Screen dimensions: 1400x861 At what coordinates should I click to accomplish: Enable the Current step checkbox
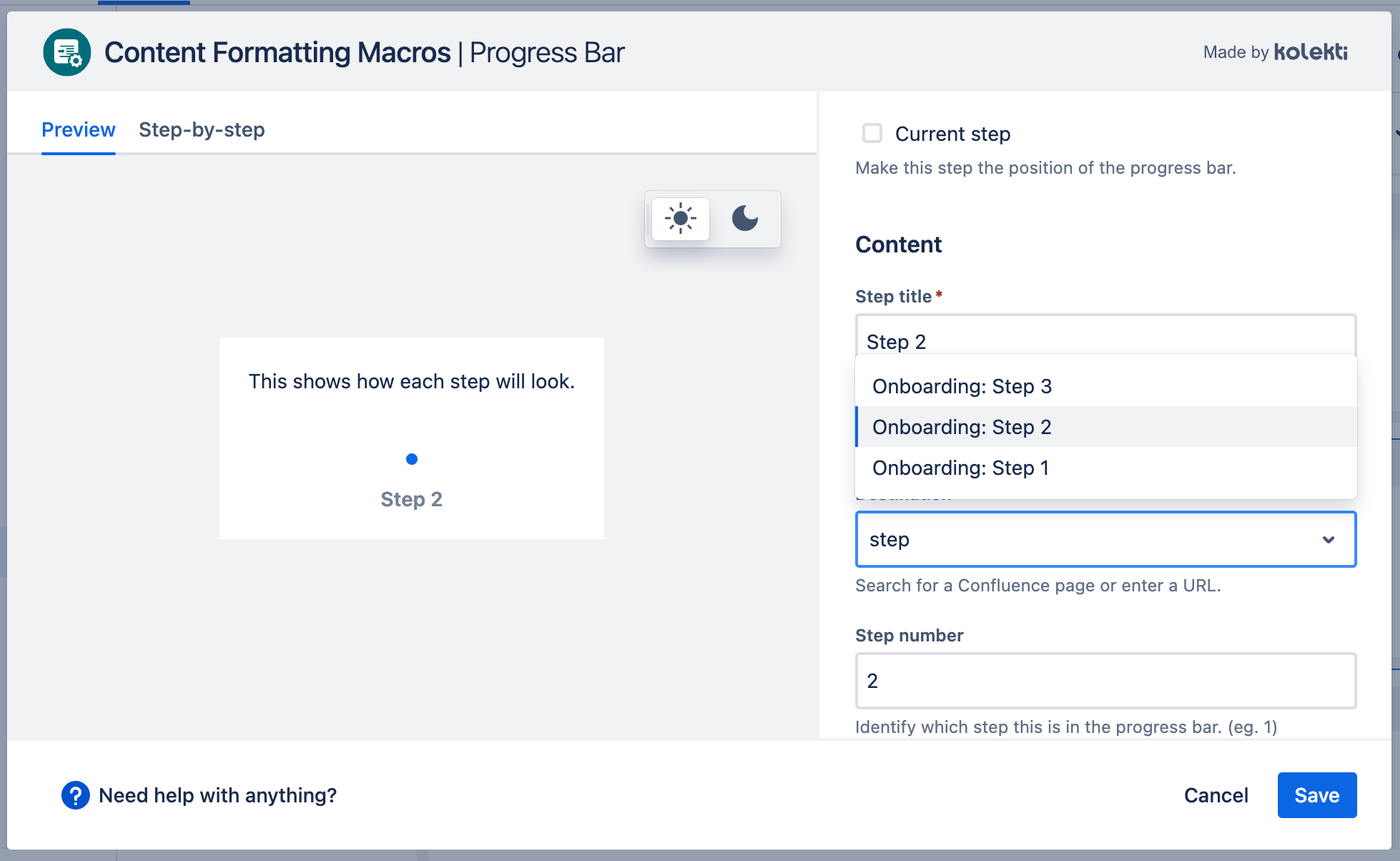[x=872, y=133]
